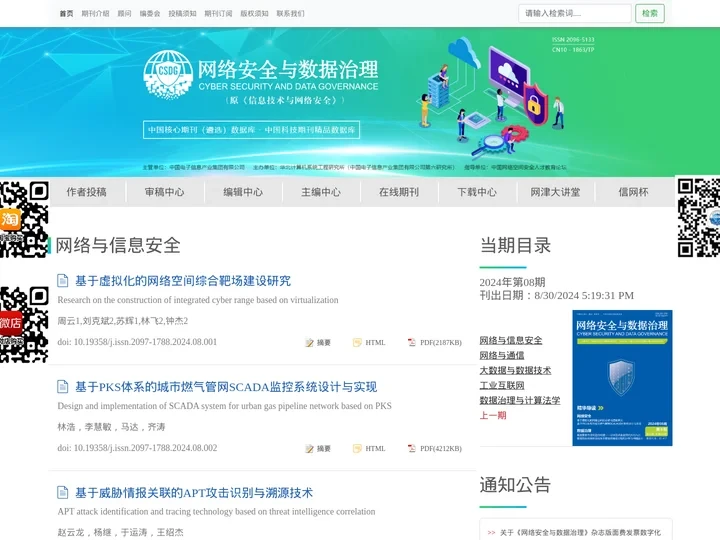Open the 主编中心 tab
720x540 pixels.
click(321, 192)
